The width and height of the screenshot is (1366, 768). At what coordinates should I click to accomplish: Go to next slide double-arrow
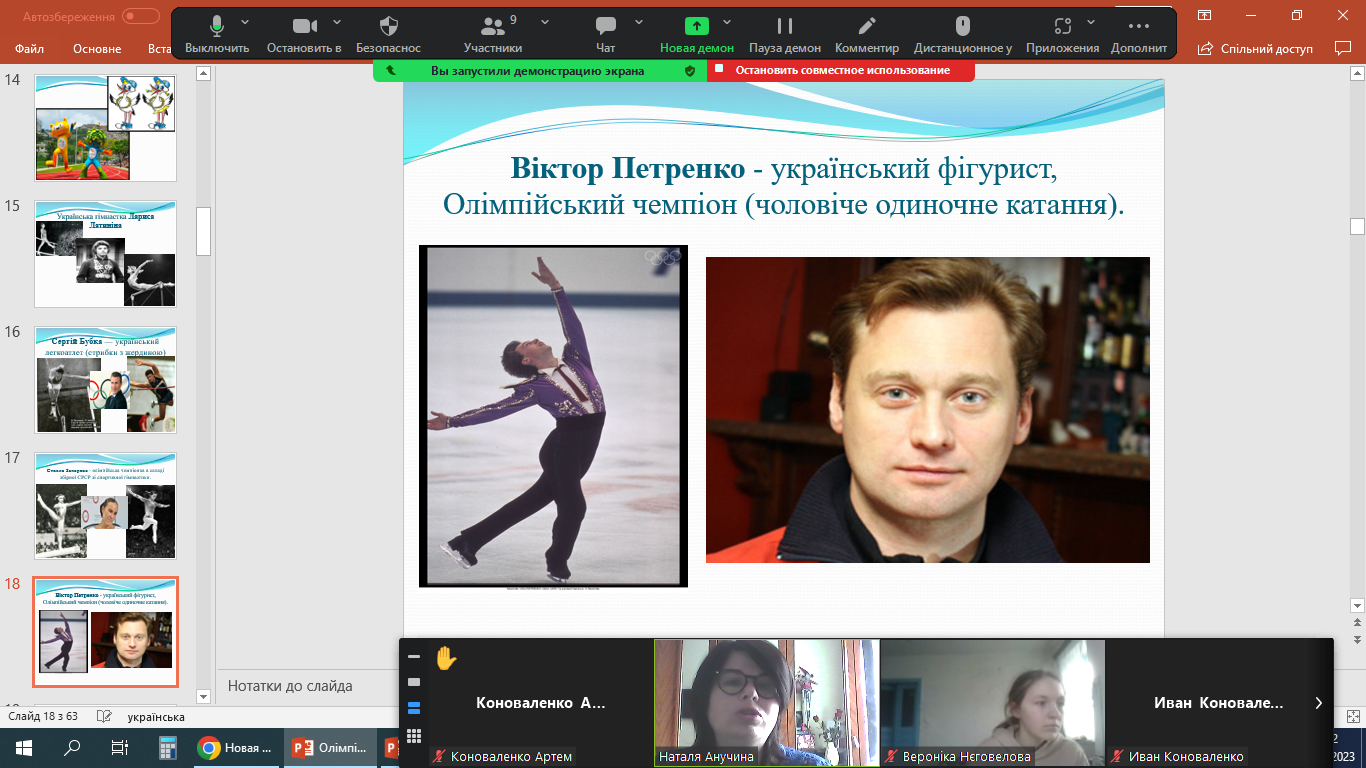(x=1357, y=639)
